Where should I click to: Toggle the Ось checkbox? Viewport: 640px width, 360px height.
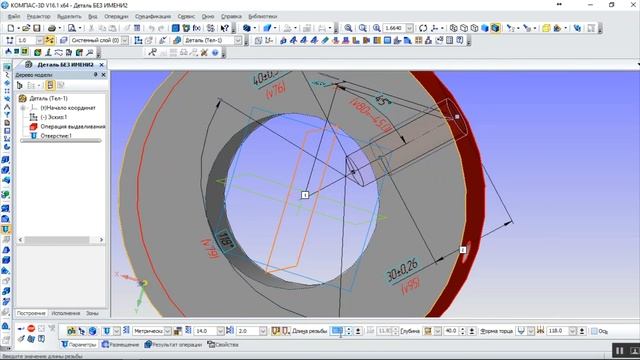(x=594, y=331)
